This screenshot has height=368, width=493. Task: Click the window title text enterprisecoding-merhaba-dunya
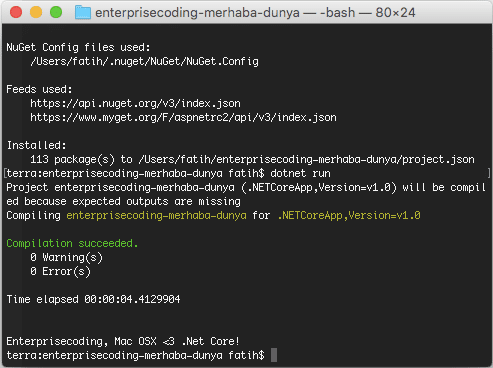197,13
